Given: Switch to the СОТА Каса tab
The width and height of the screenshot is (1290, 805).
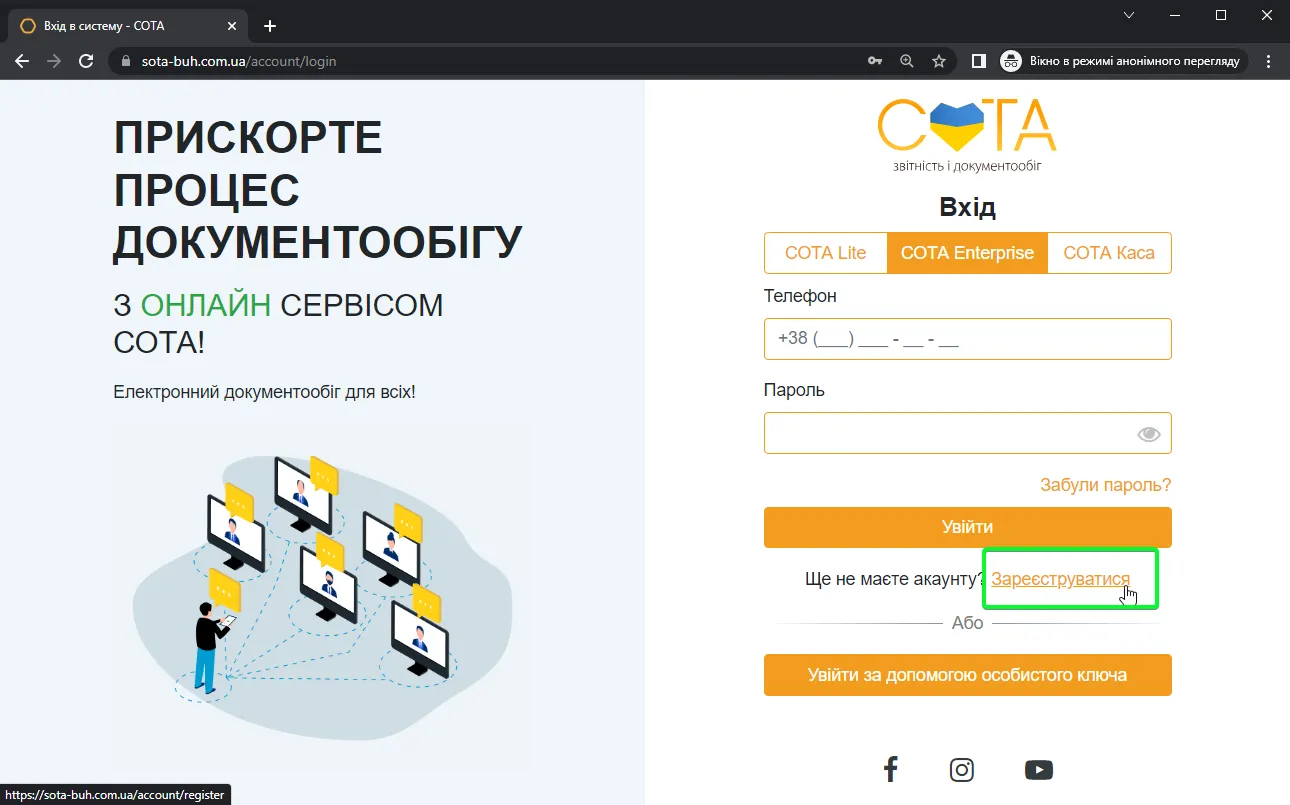Looking at the screenshot, I should 1109,253.
